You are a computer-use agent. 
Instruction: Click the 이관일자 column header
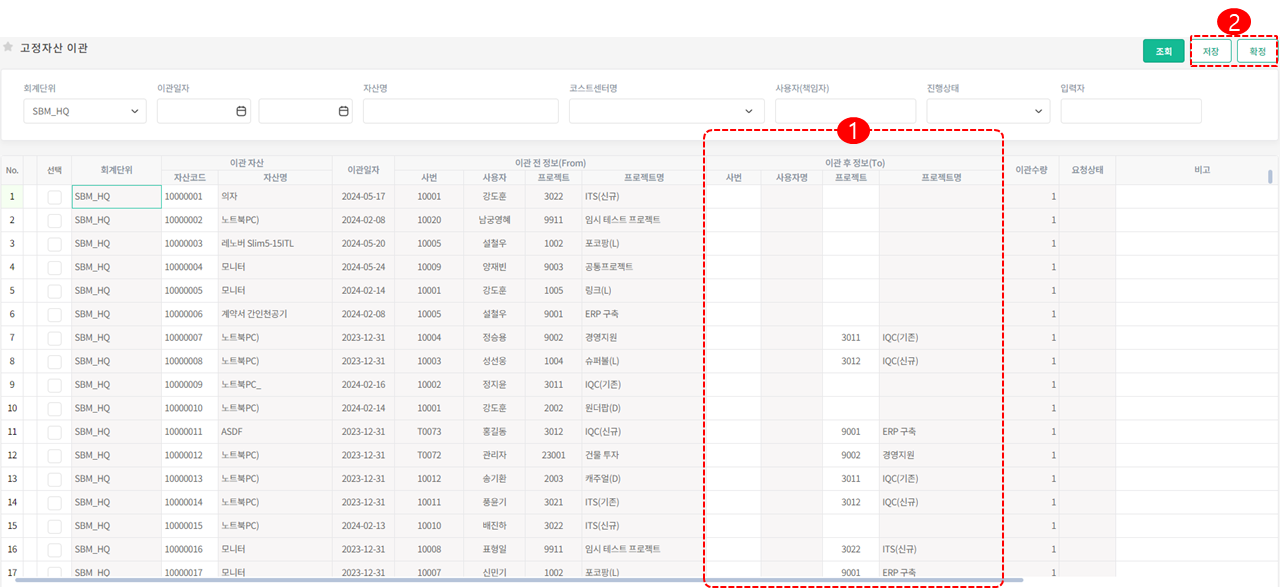364,170
